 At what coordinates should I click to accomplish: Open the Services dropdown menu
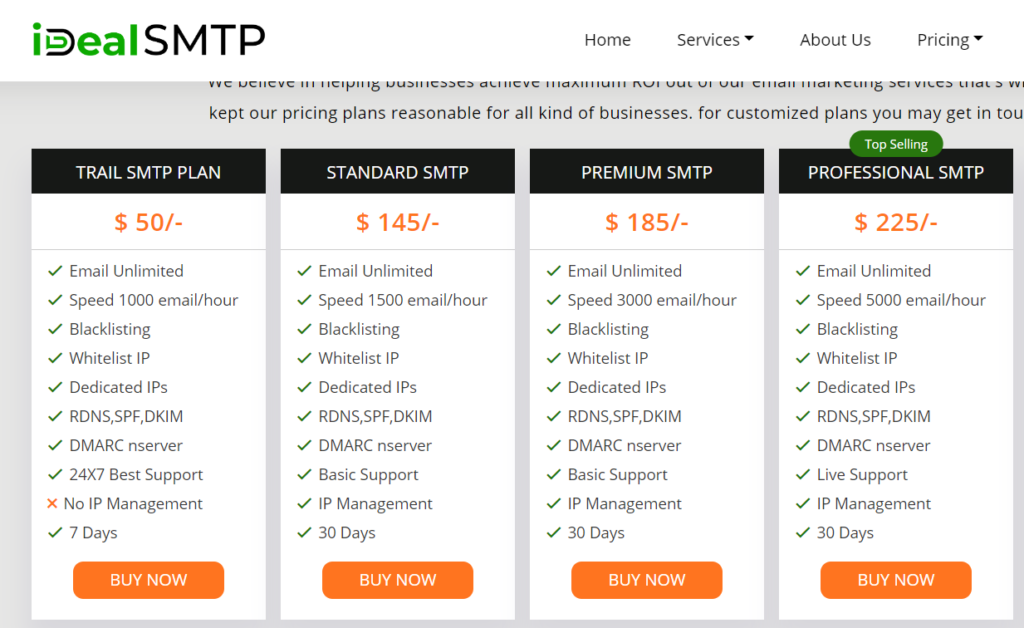click(714, 39)
